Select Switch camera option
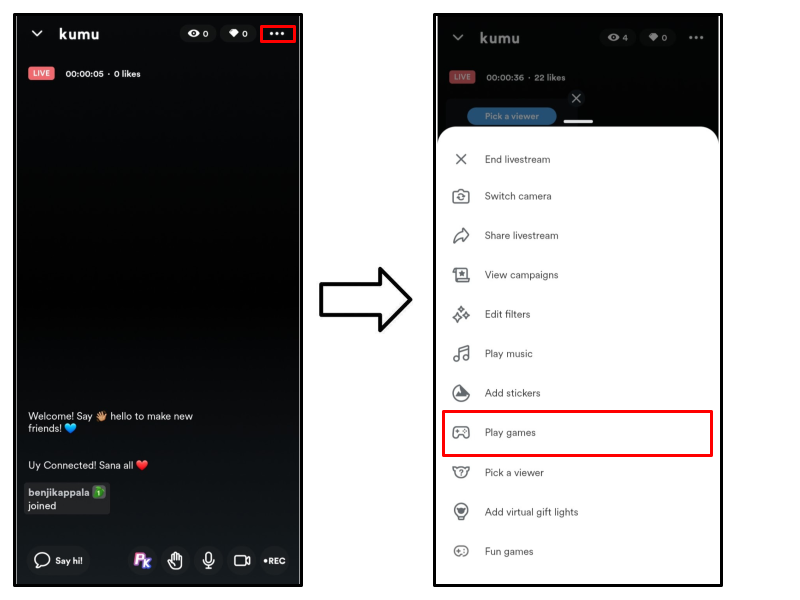This screenshot has height=600, width=800. point(578,196)
